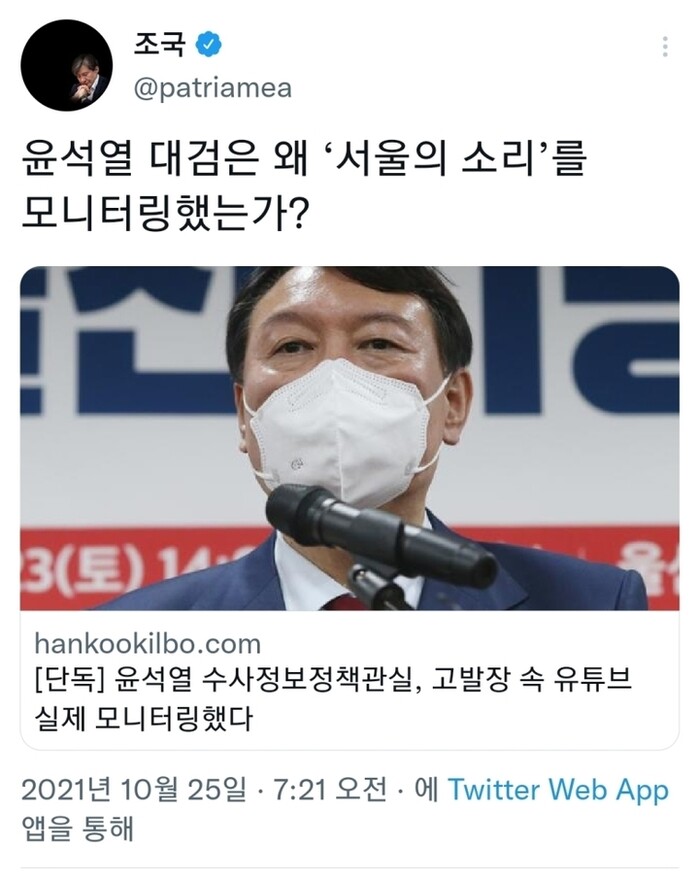
Task: Open the @patriamea handle link
Action: click(213, 88)
